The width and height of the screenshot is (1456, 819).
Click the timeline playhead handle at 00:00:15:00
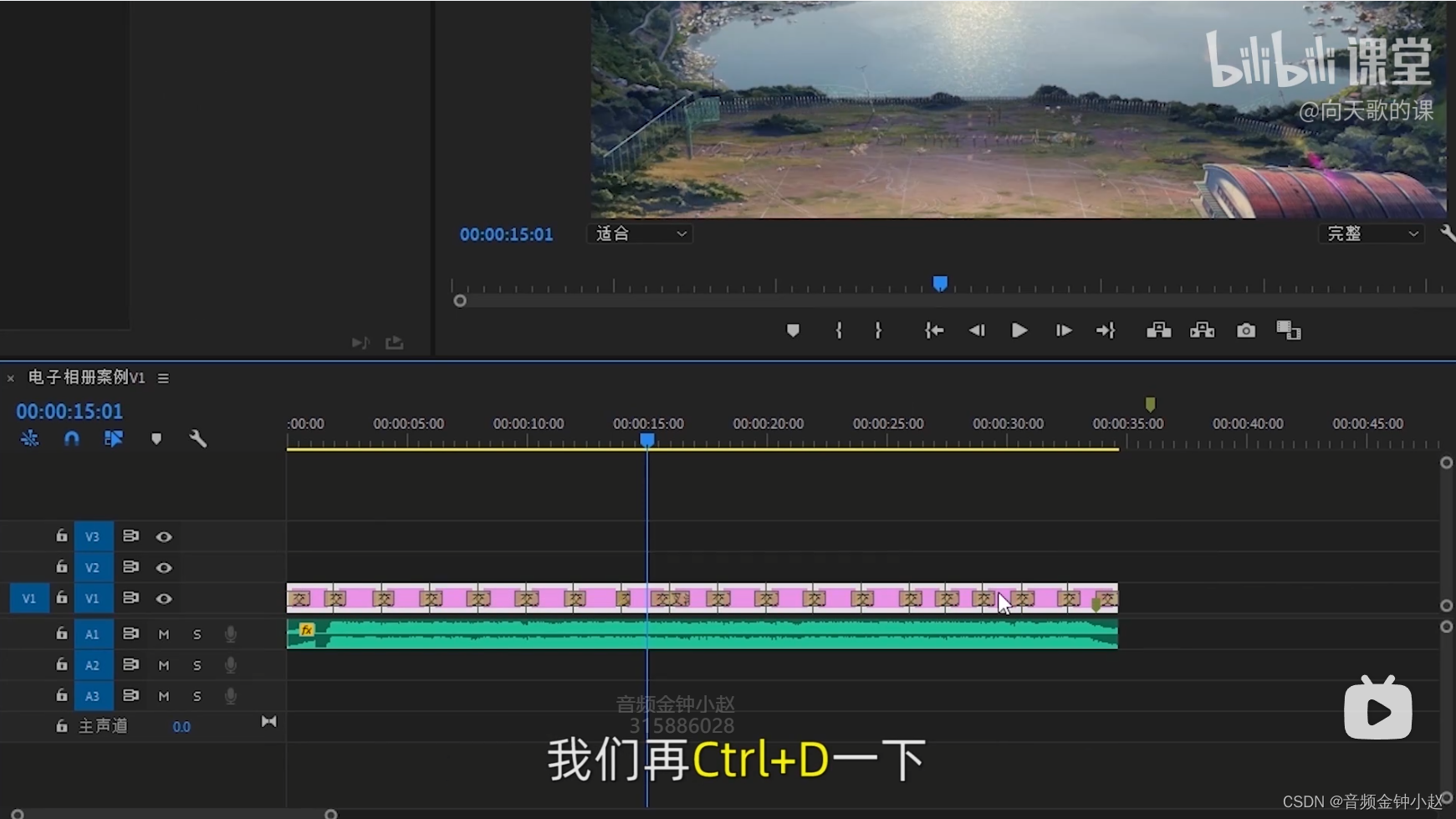point(647,439)
